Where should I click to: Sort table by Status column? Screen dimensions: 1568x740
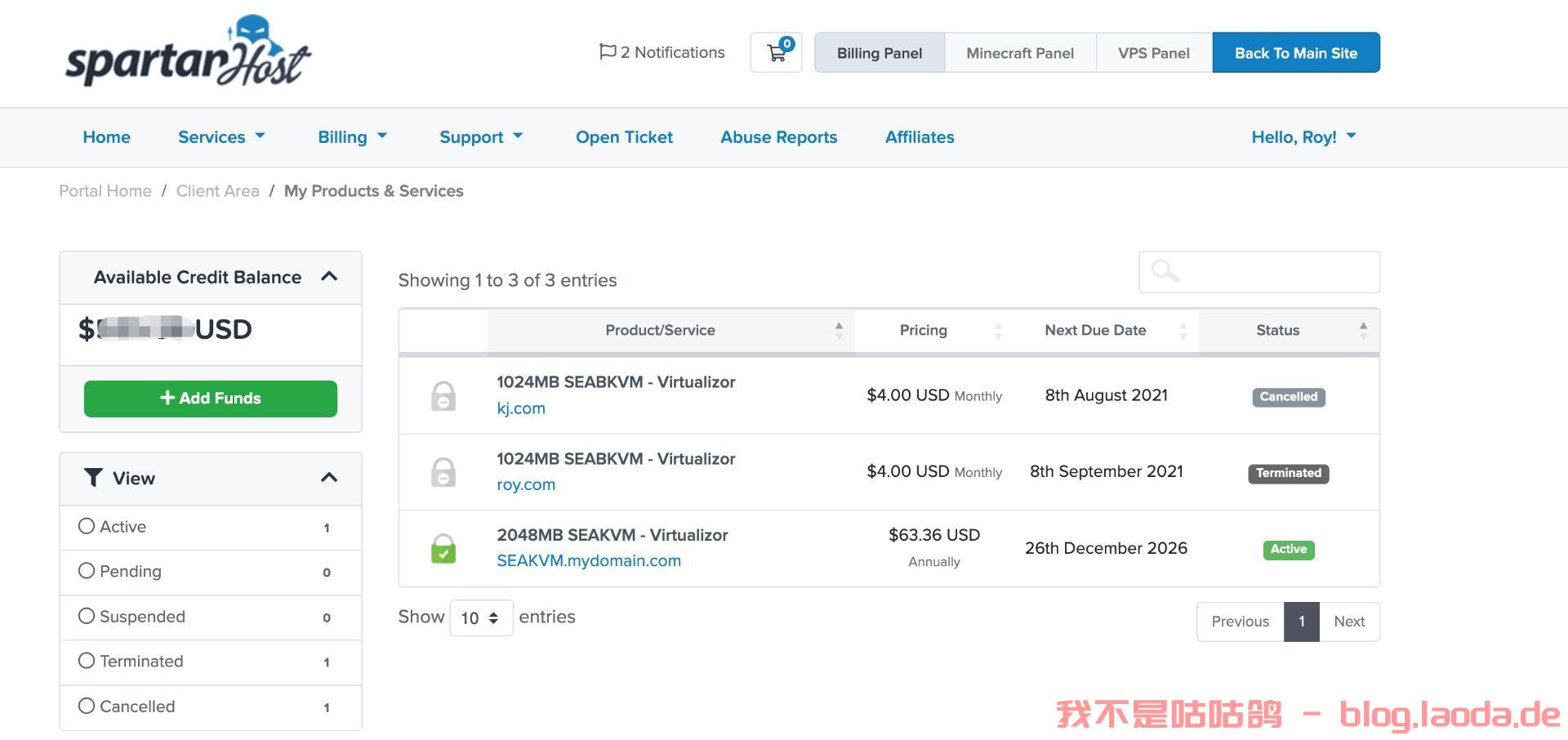tap(1289, 330)
